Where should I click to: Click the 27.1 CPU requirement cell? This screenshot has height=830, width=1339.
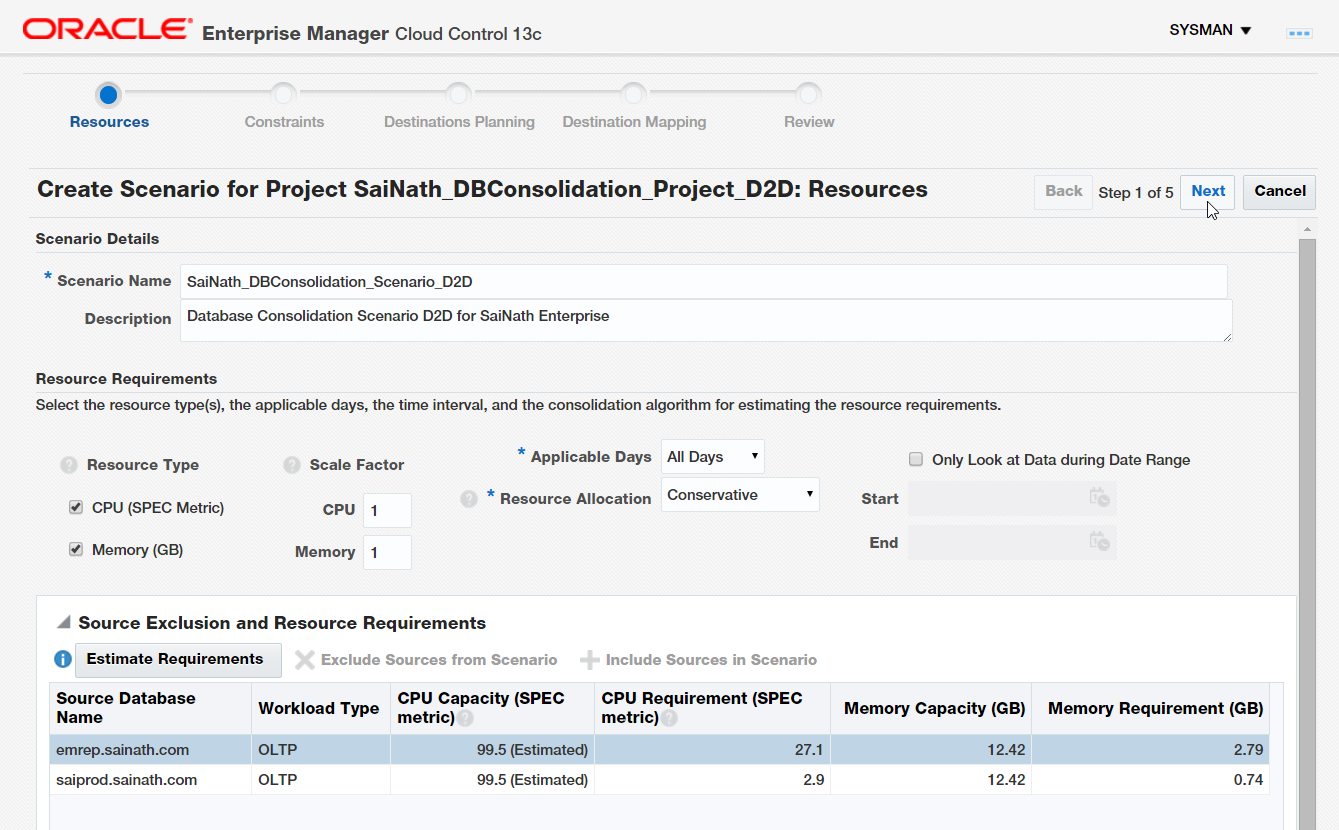[712, 750]
